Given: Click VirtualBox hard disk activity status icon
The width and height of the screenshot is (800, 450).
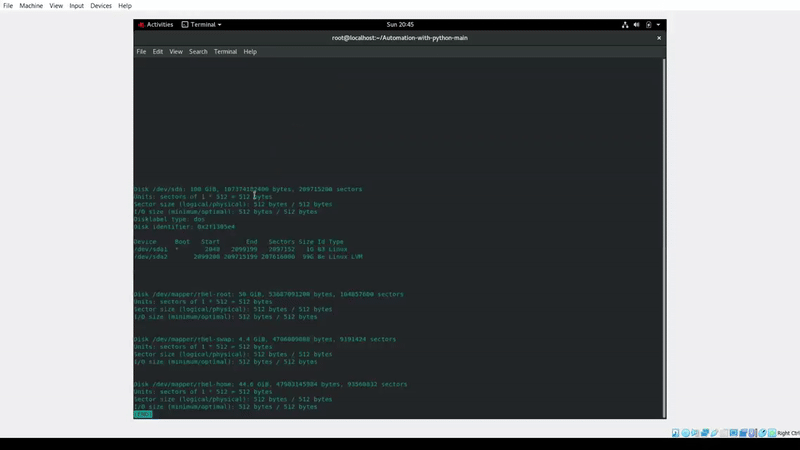Looking at the screenshot, I should tap(676, 433).
